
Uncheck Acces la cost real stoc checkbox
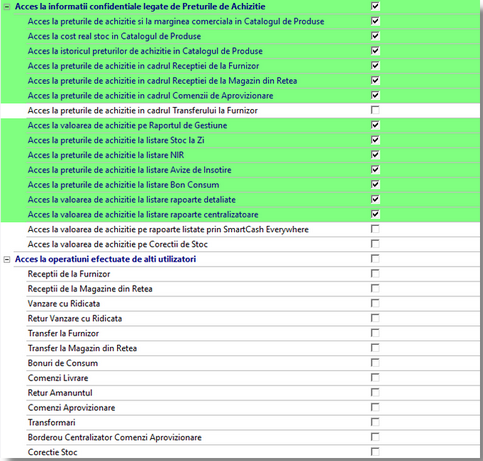pyautogui.click(x=375, y=36)
